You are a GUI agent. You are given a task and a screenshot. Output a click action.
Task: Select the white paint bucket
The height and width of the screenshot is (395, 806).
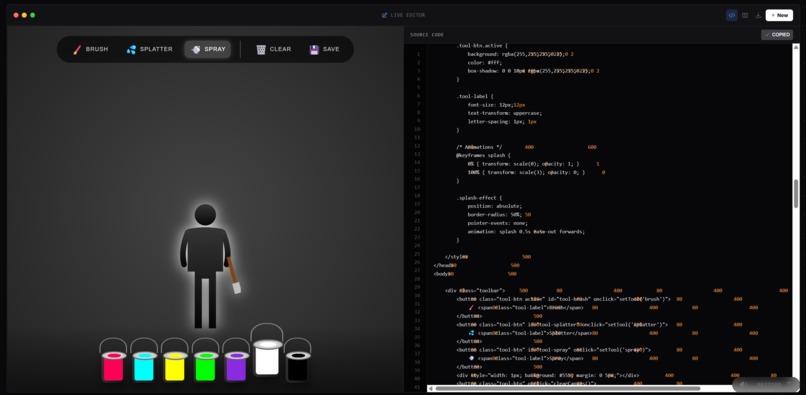267,351
